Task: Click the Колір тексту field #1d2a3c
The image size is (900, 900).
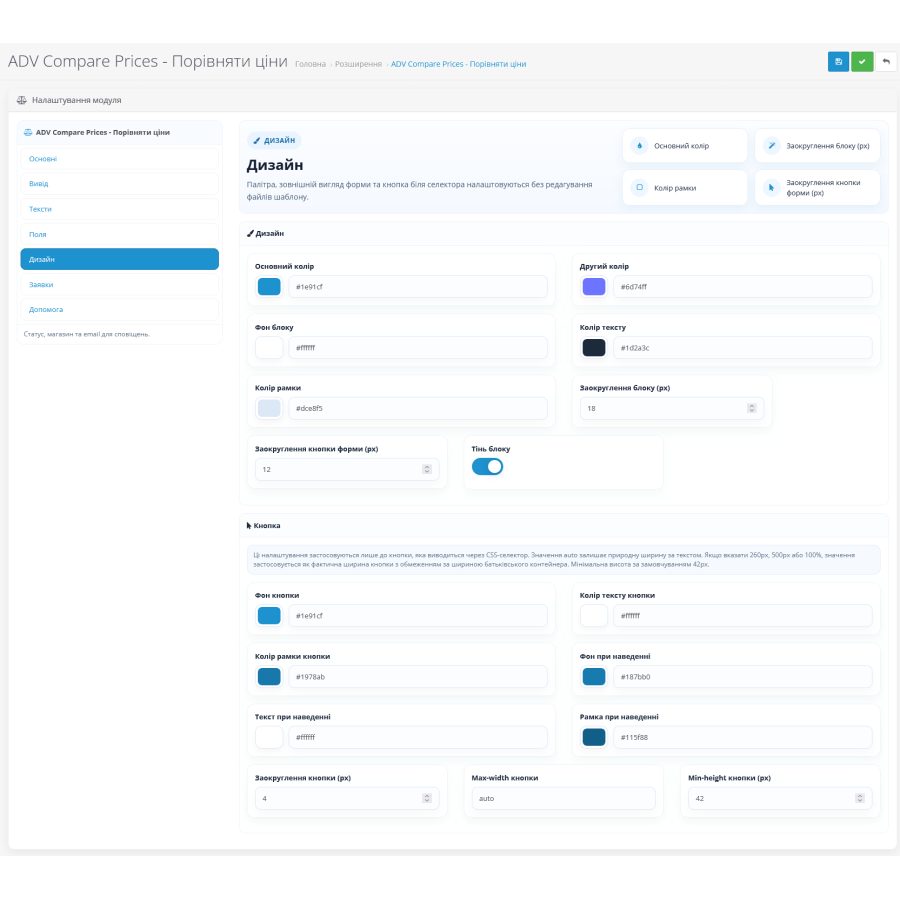Action: [743, 347]
